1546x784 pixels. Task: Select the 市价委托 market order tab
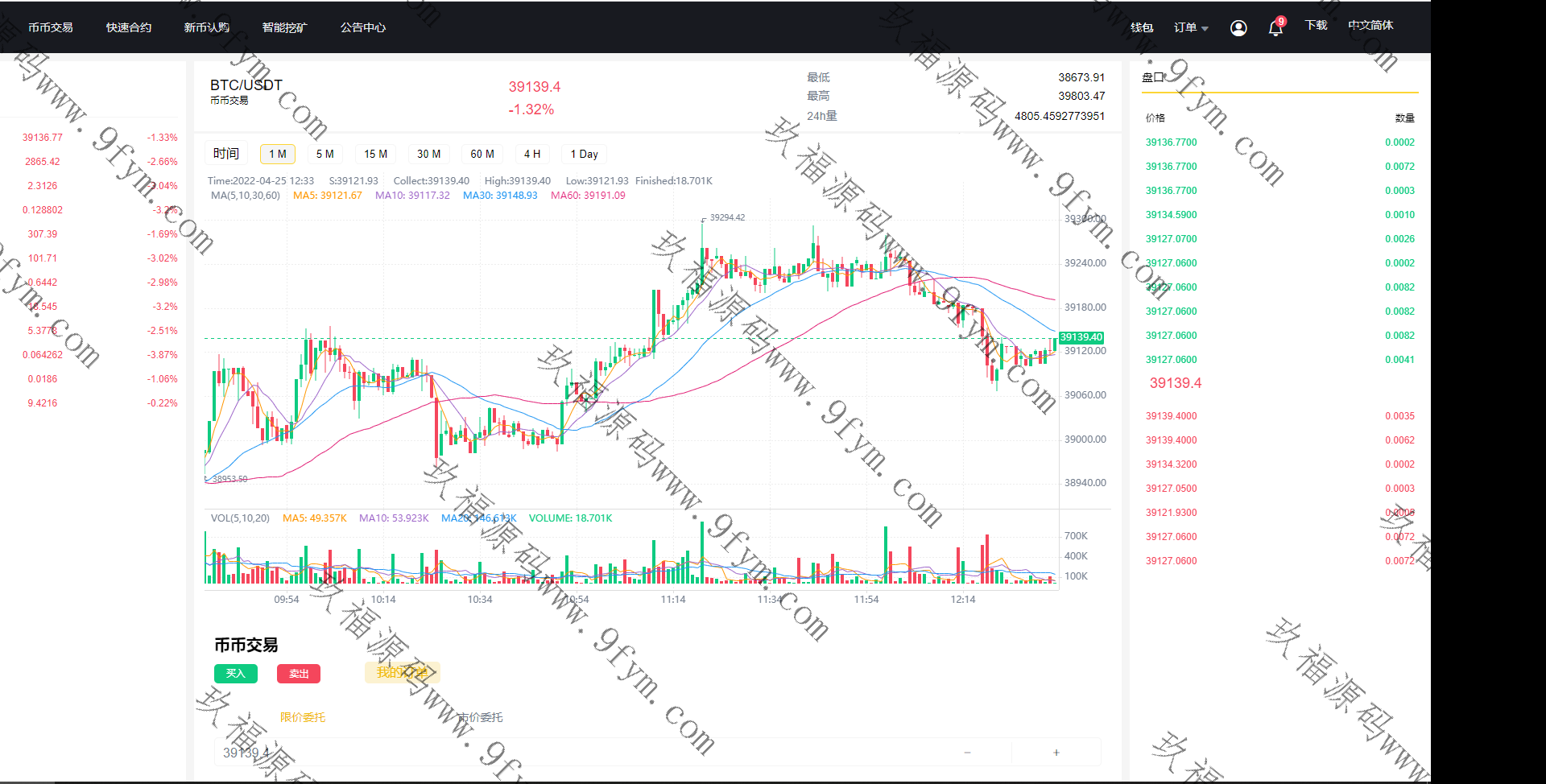(481, 717)
